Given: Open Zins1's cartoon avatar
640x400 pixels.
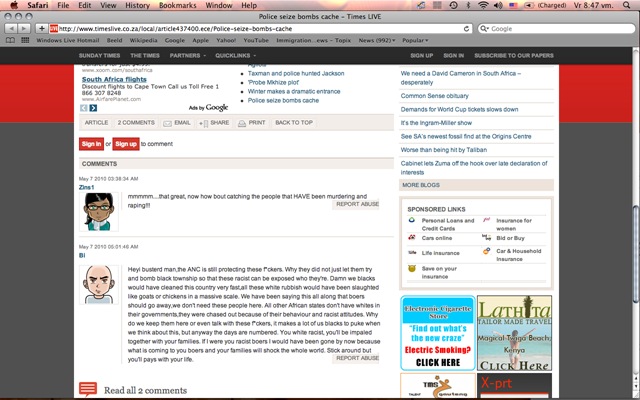Looking at the screenshot, I should [99, 211].
